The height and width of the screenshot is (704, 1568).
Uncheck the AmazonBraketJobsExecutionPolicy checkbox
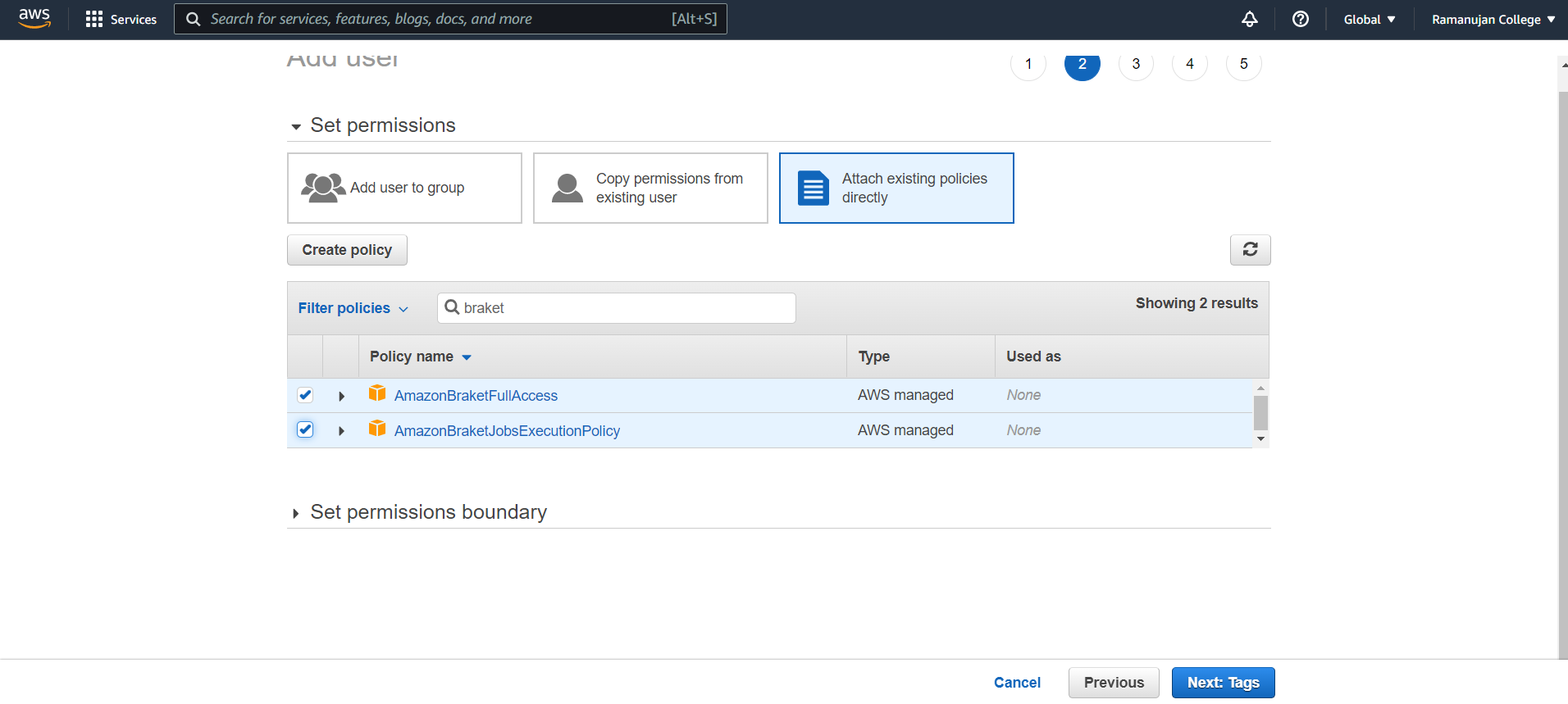pyautogui.click(x=305, y=429)
